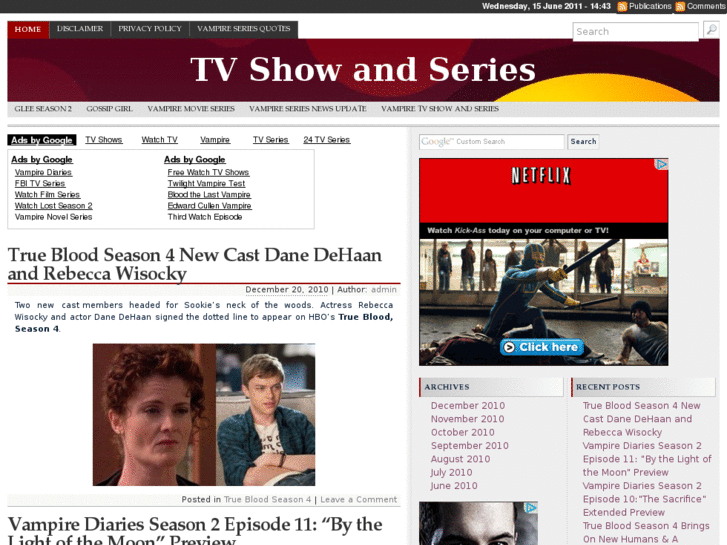Open the PRIVACY POLICY page

(x=150, y=29)
